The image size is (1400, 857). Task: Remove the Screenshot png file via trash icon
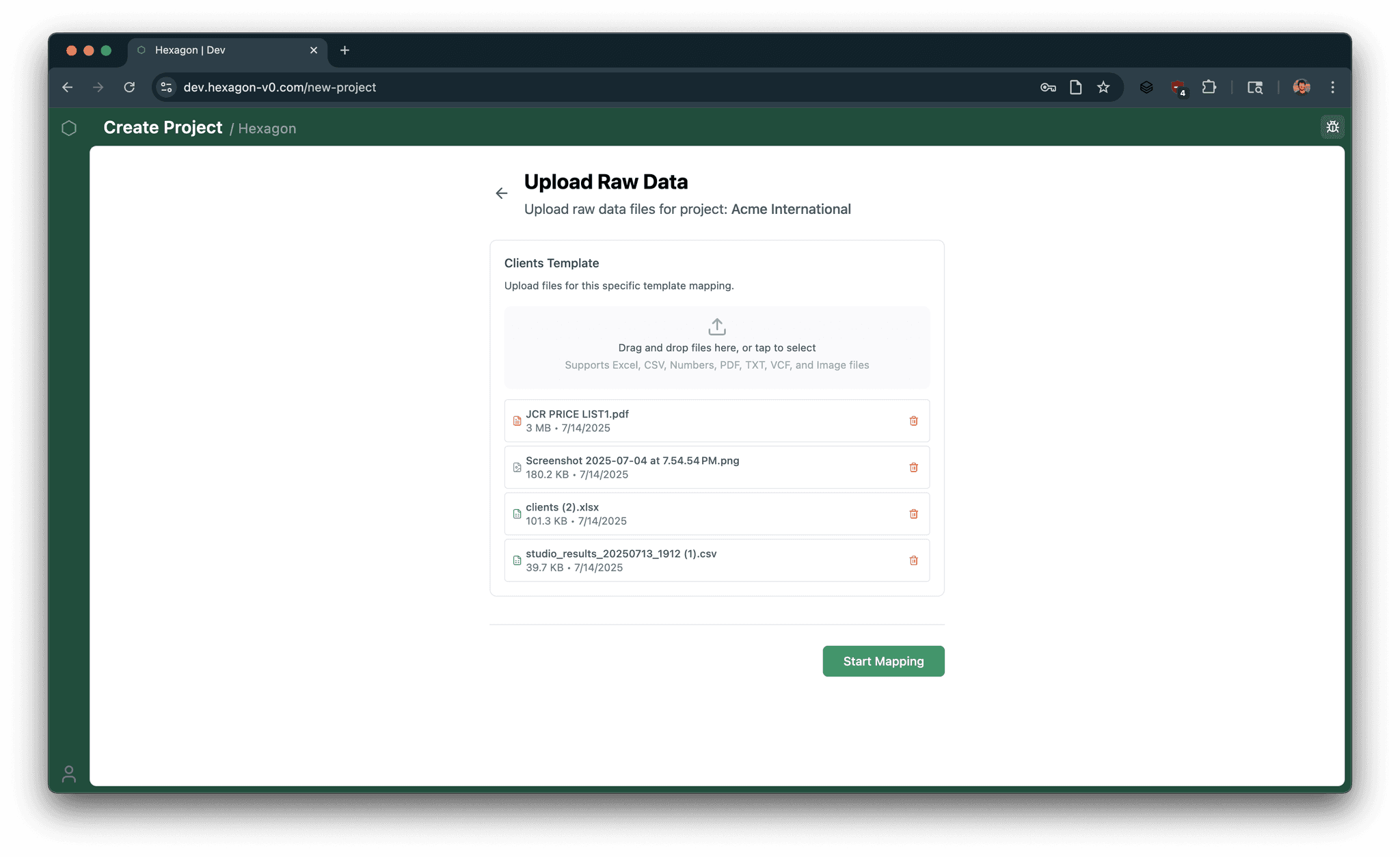[913, 467]
